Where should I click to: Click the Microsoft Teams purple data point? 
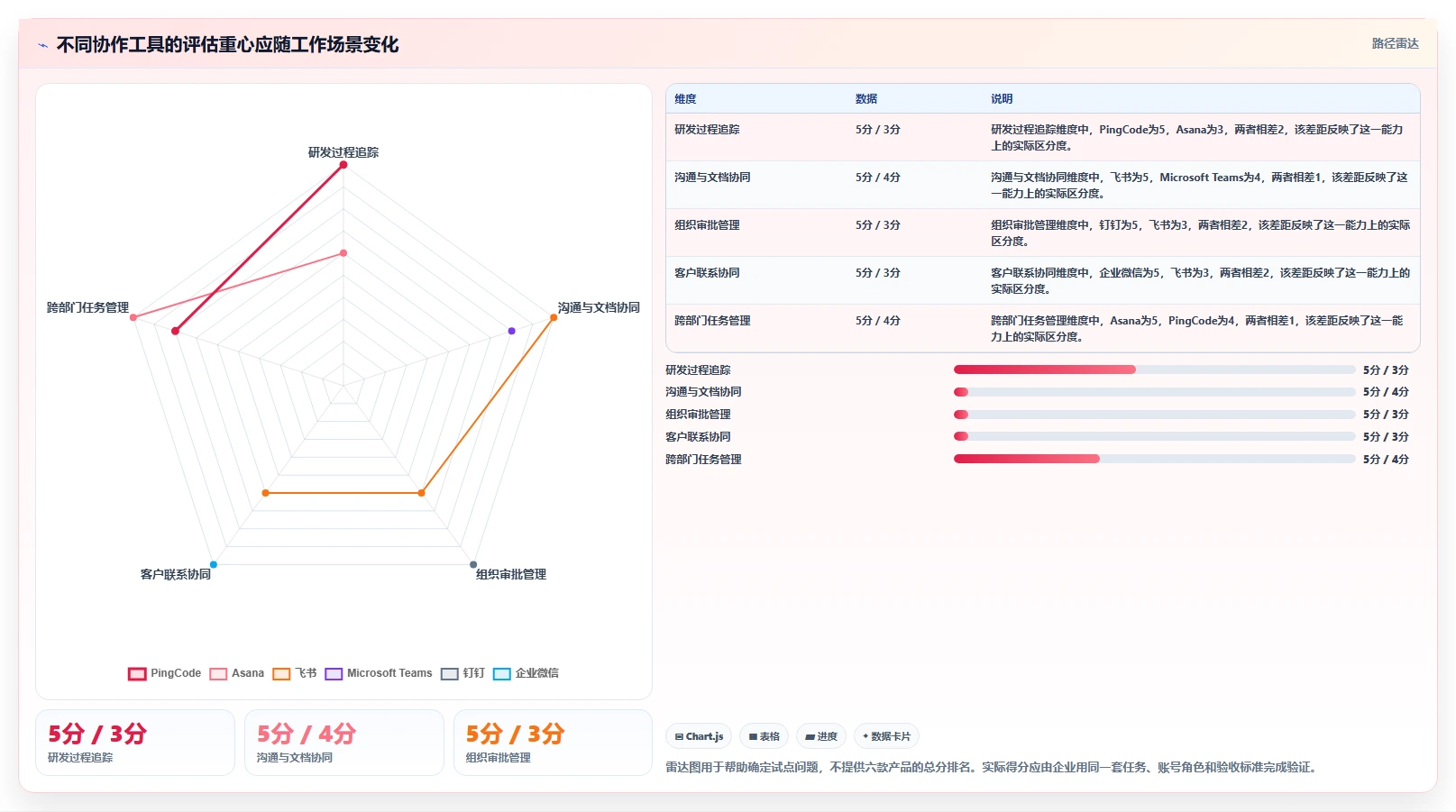[x=511, y=331]
